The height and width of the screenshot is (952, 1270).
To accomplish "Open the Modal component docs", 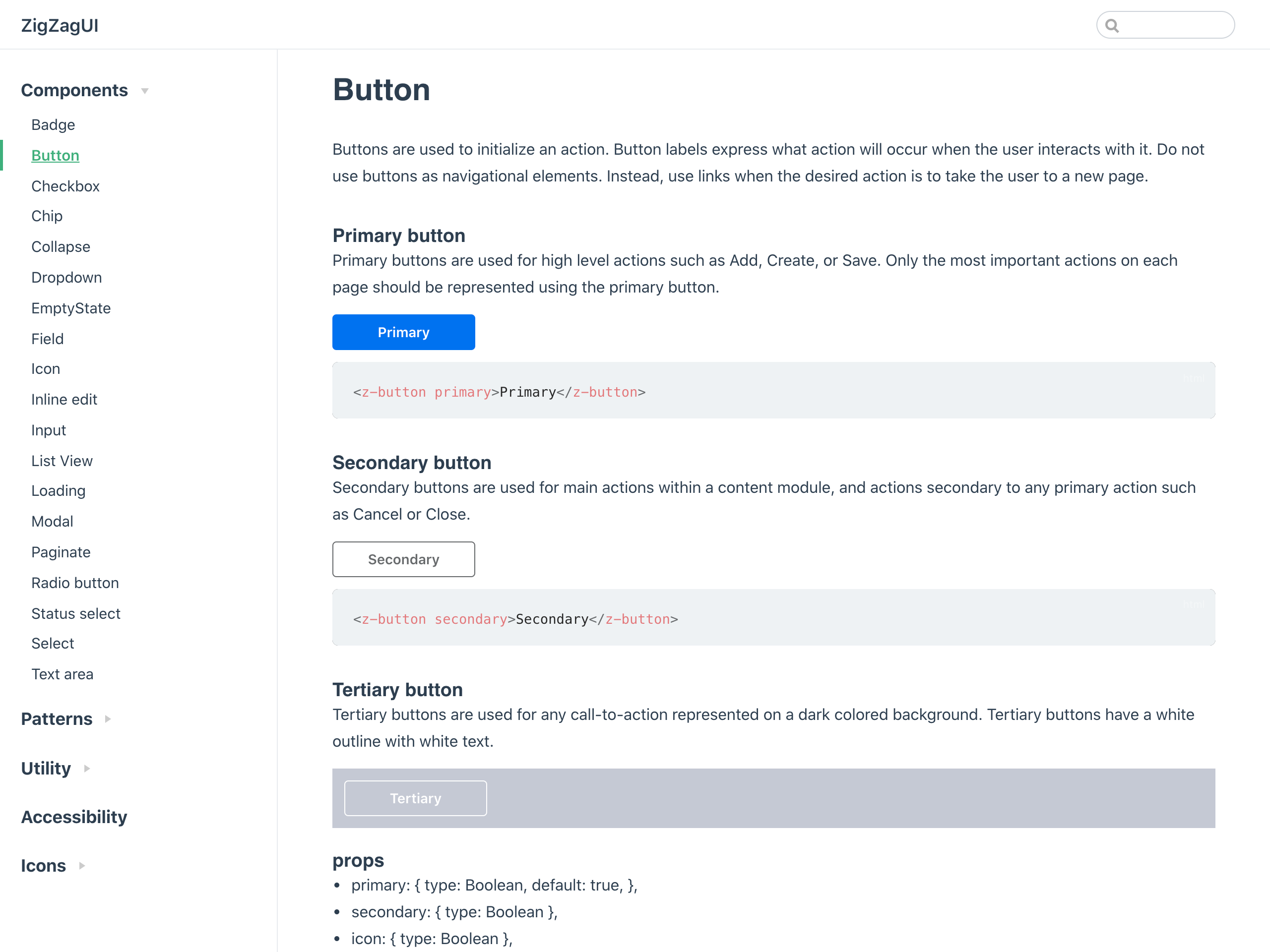I will (x=52, y=521).
